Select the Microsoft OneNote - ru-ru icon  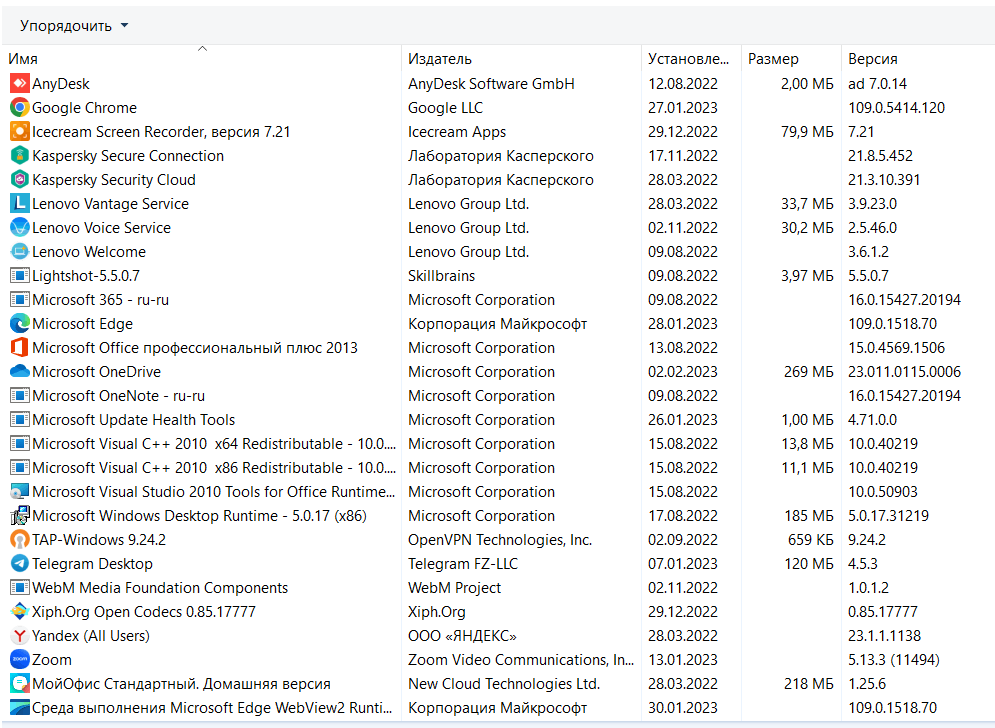[x=20, y=395]
